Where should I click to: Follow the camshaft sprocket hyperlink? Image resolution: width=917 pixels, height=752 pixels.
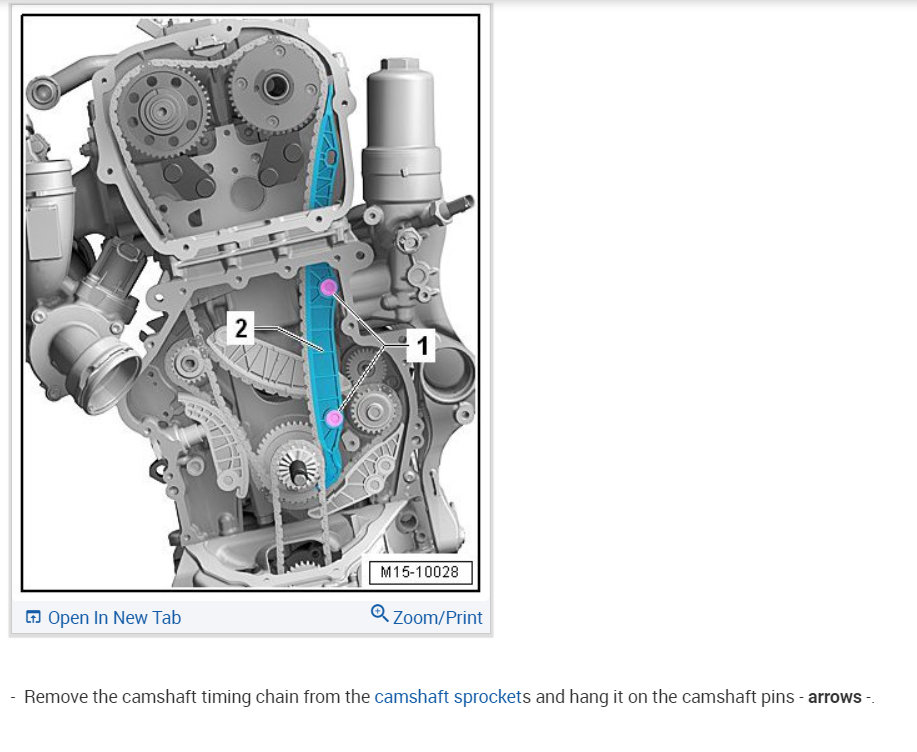point(449,697)
